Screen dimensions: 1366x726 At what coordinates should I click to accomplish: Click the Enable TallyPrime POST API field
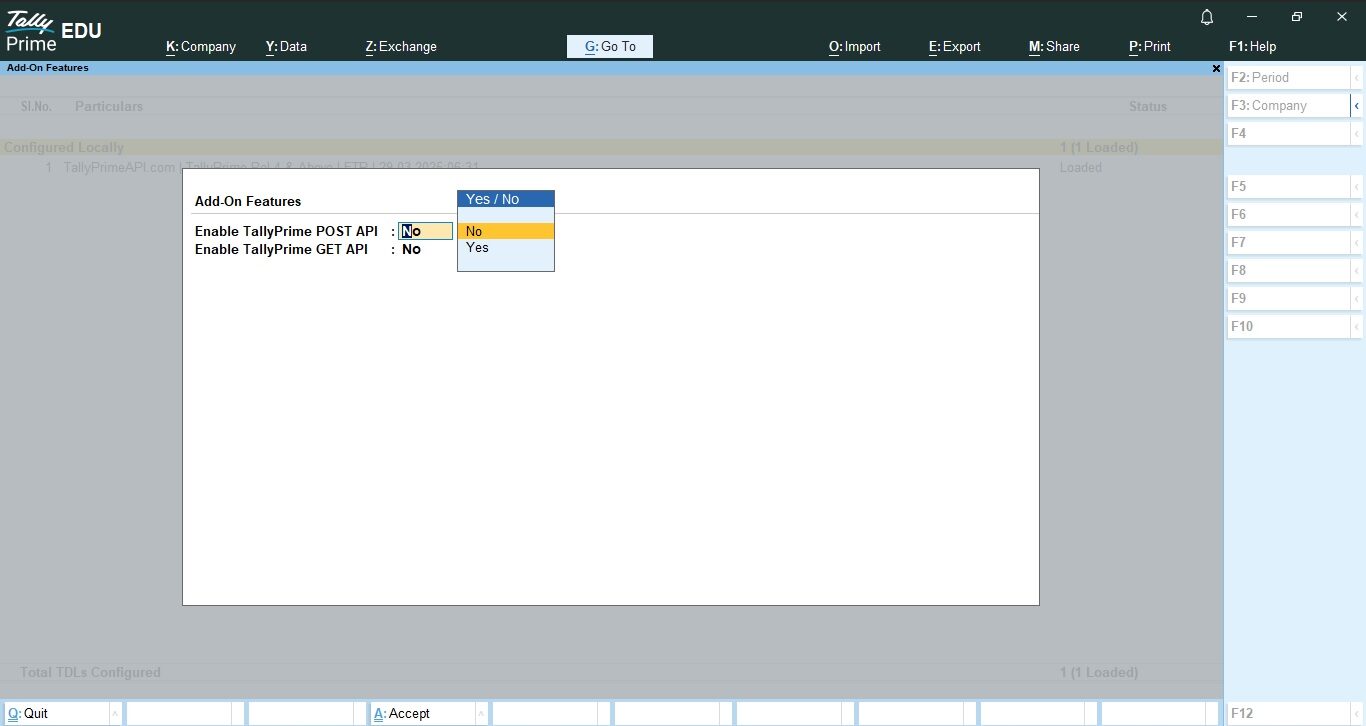click(426, 231)
